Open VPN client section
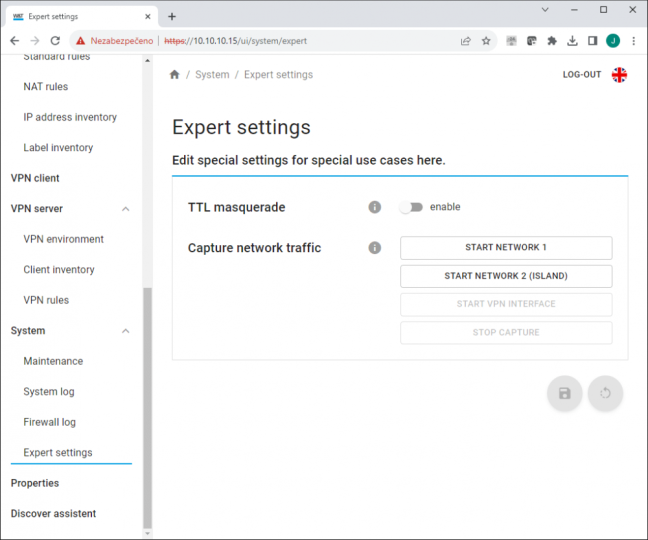 click(35, 178)
